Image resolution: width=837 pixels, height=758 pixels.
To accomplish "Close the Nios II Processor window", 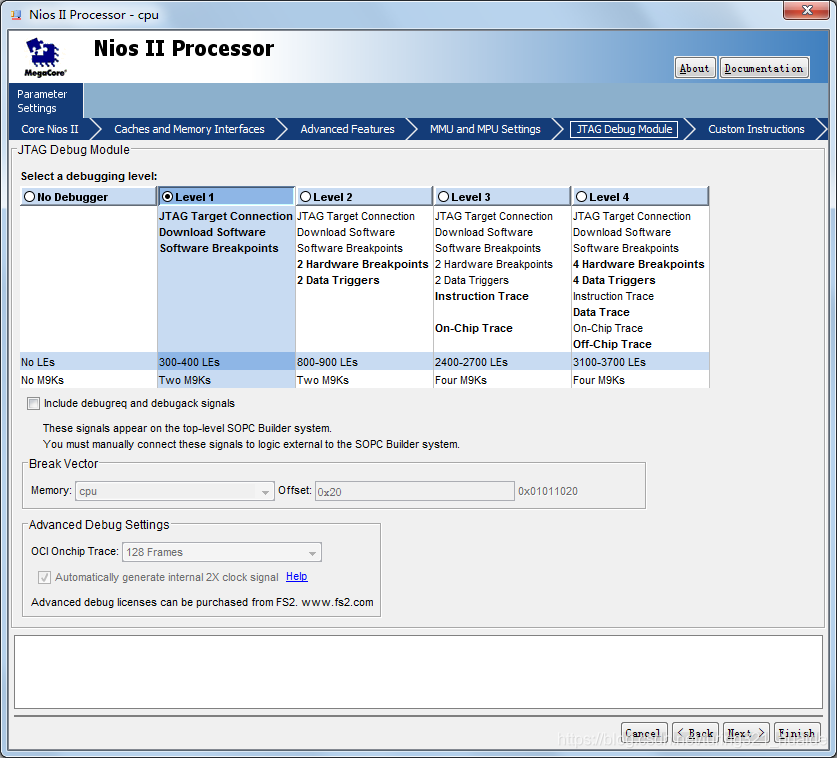I will [x=807, y=10].
